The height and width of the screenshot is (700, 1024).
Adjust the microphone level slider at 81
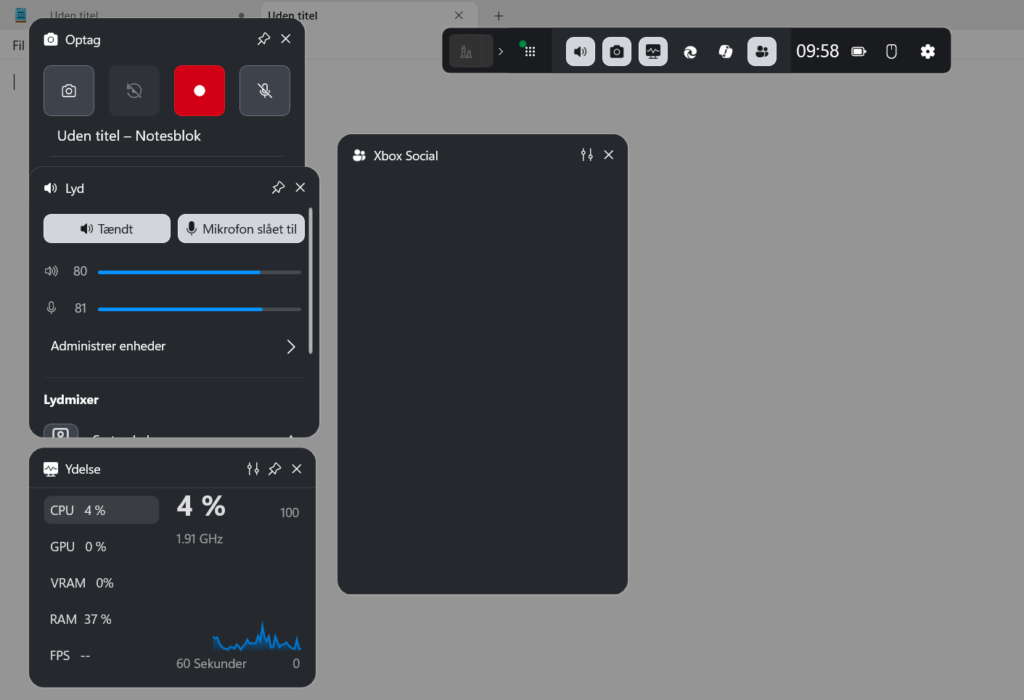click(x=199, y=309)
